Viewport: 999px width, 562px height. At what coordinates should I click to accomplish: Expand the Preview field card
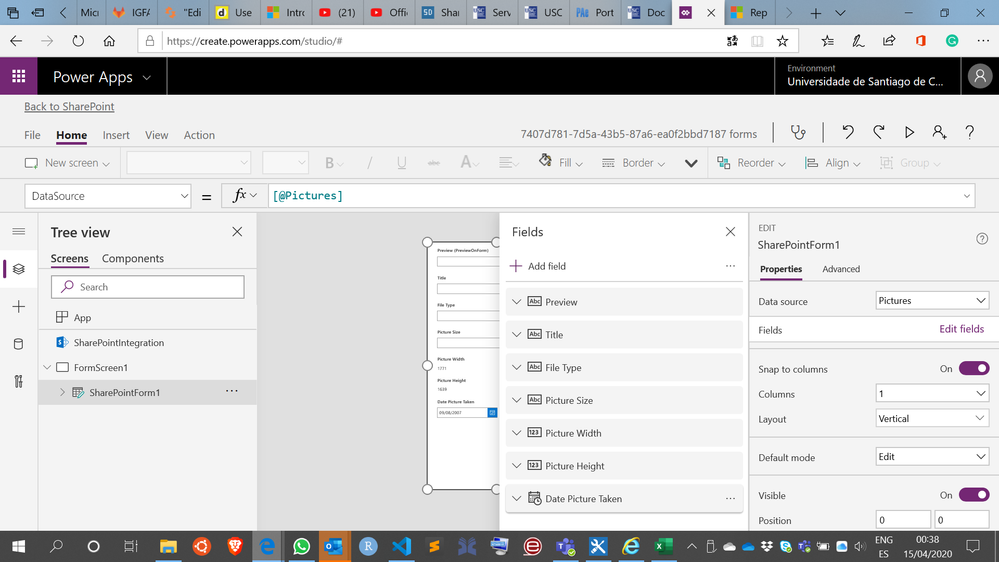click(517, 302)
